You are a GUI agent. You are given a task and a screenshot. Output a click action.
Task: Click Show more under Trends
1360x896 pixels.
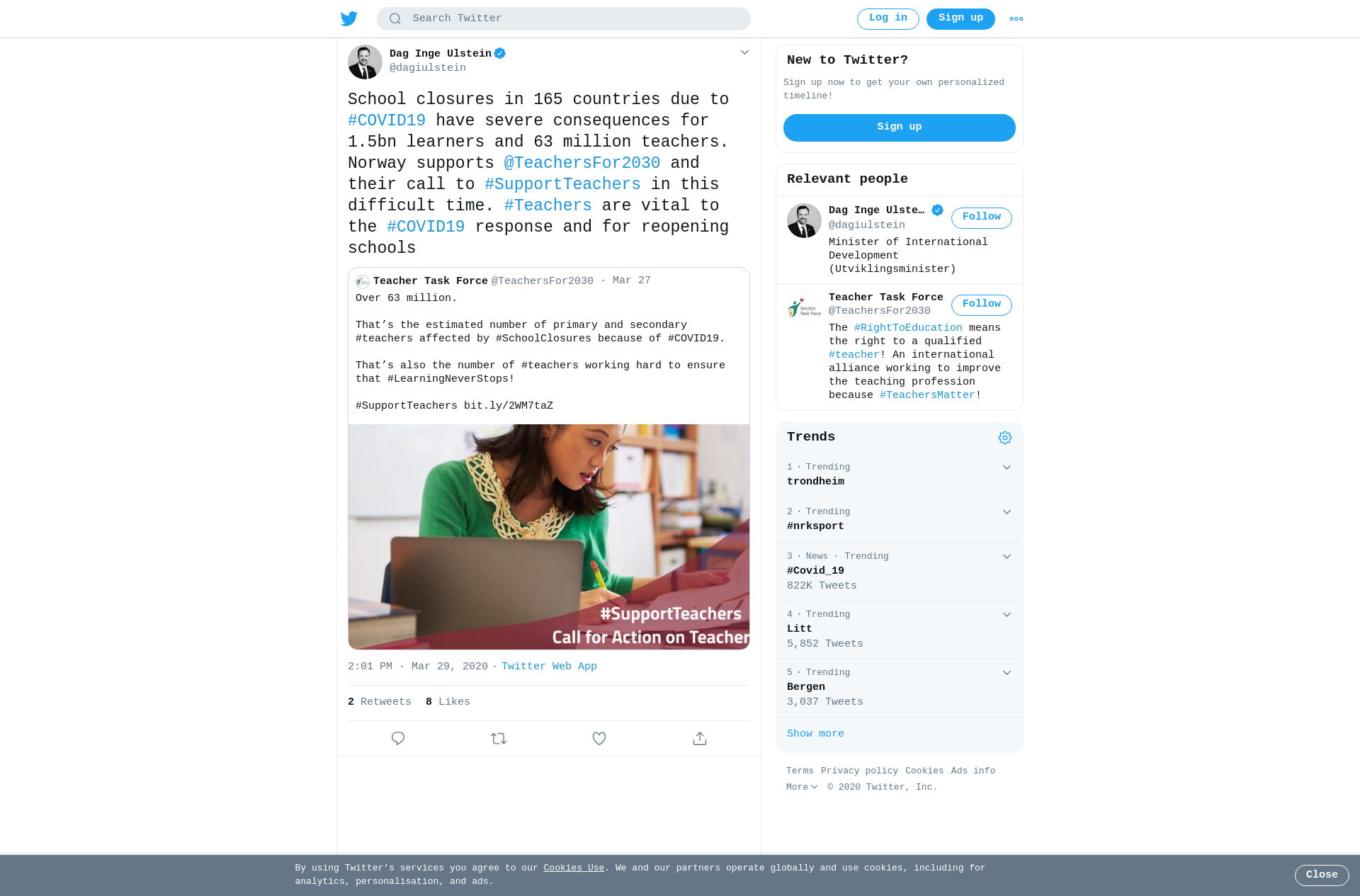(x=815, y=734)
